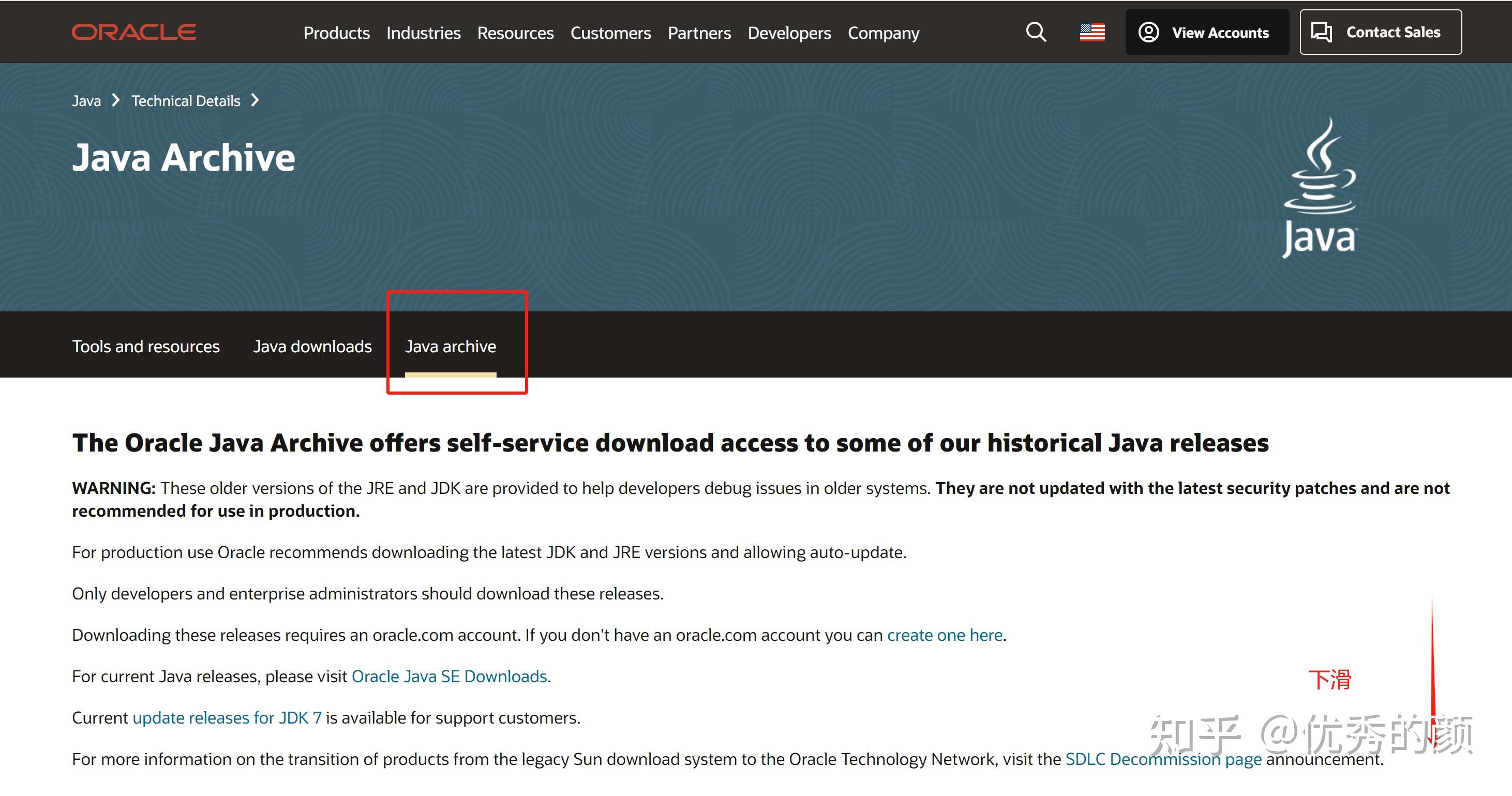Click the View Accounts button

(1207, 32)
